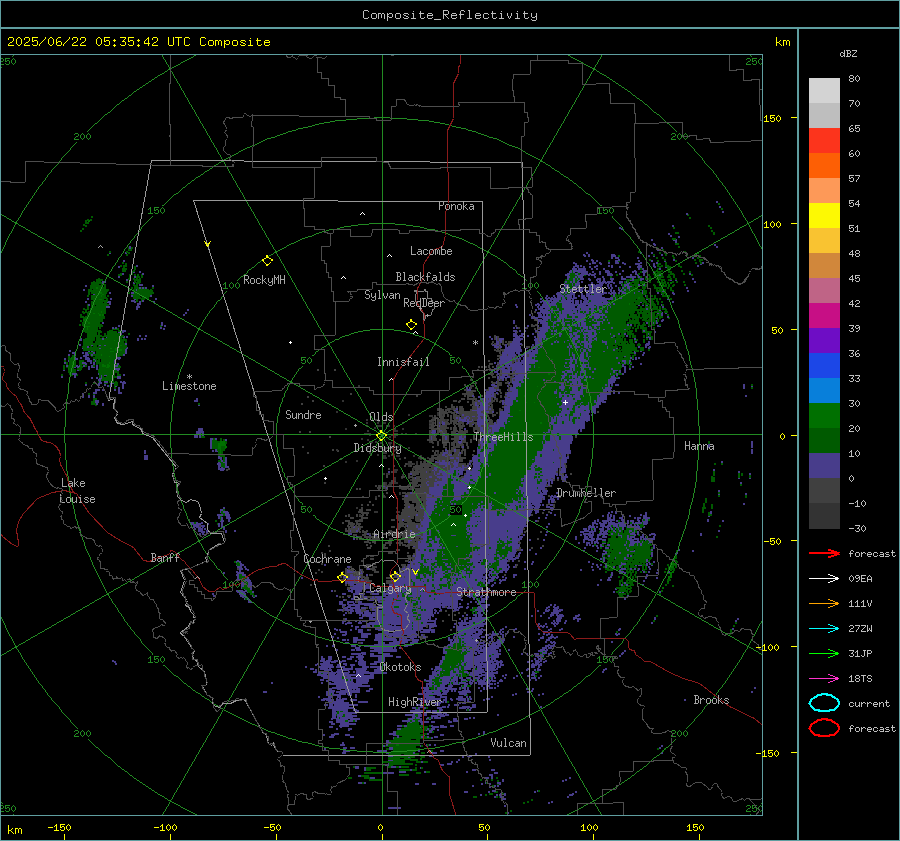The height and width of the screenshot is (841, 900).
Task: Click the Limestone label
Action: [189, 386]
